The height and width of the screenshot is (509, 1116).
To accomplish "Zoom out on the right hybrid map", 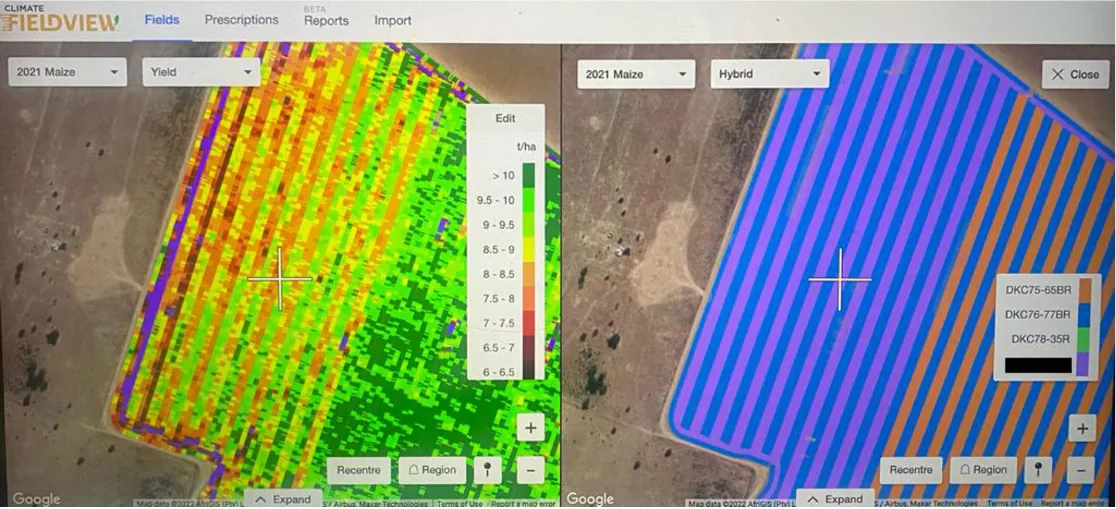I will (x=1081, y=469).
